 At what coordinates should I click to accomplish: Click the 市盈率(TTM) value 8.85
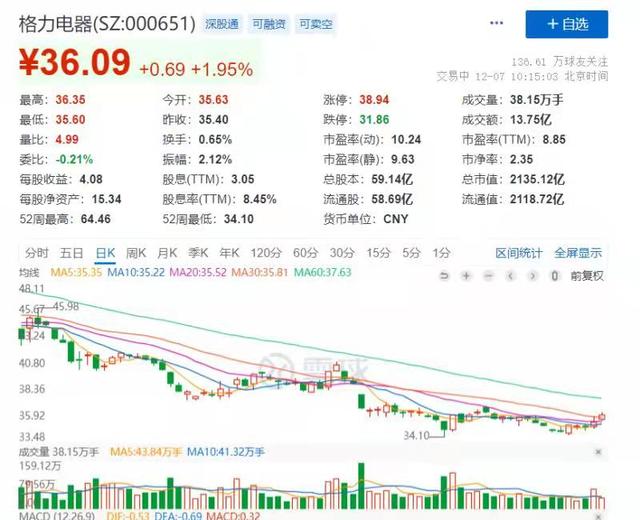(x=554, y=140)
